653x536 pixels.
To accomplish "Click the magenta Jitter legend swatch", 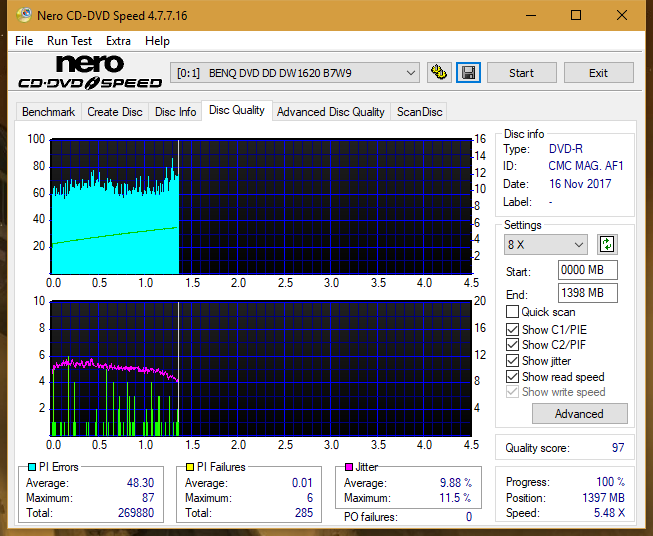I will [349, 467].
